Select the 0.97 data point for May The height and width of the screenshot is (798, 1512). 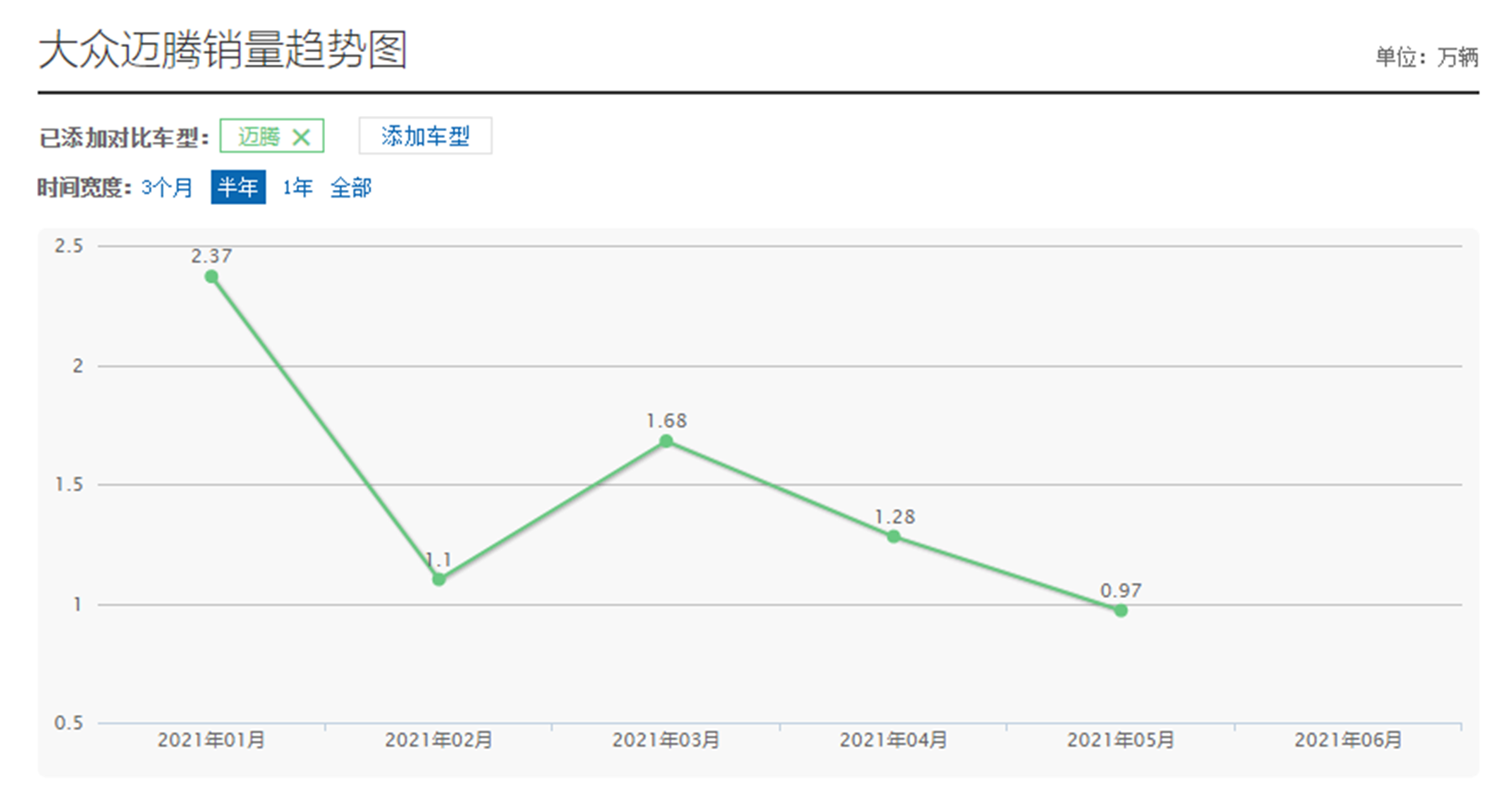(1121, 610)
